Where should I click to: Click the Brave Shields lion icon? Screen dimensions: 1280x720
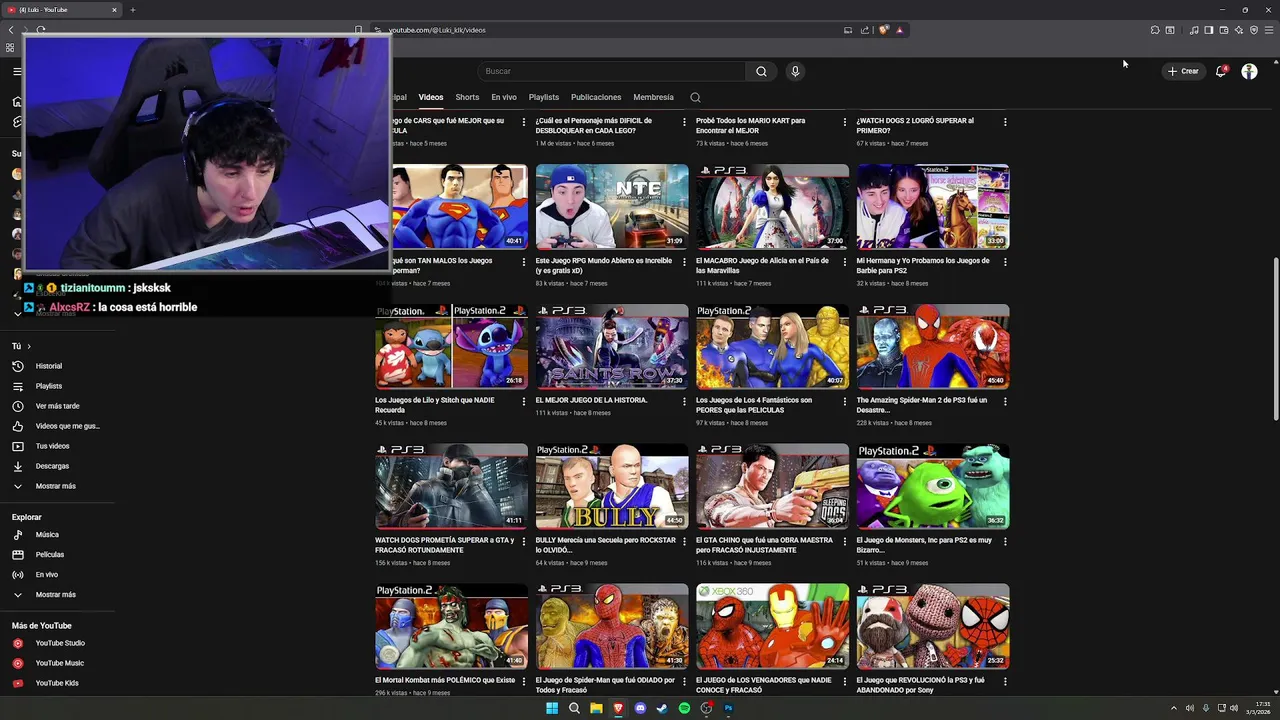click(x=884, y=30)
